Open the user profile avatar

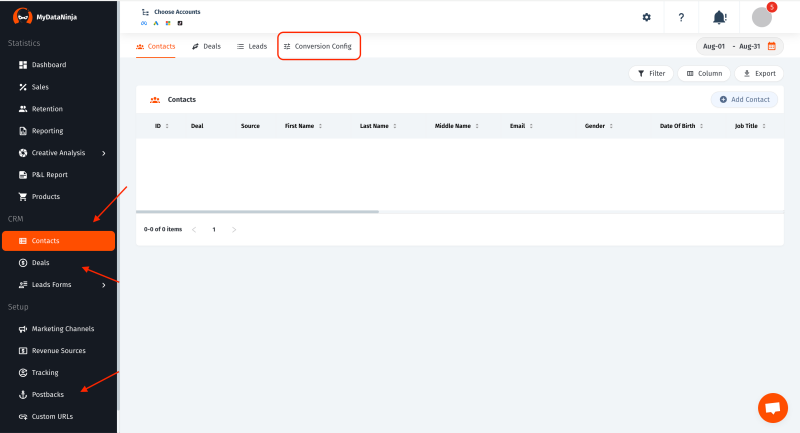click(x=762, y=17)
